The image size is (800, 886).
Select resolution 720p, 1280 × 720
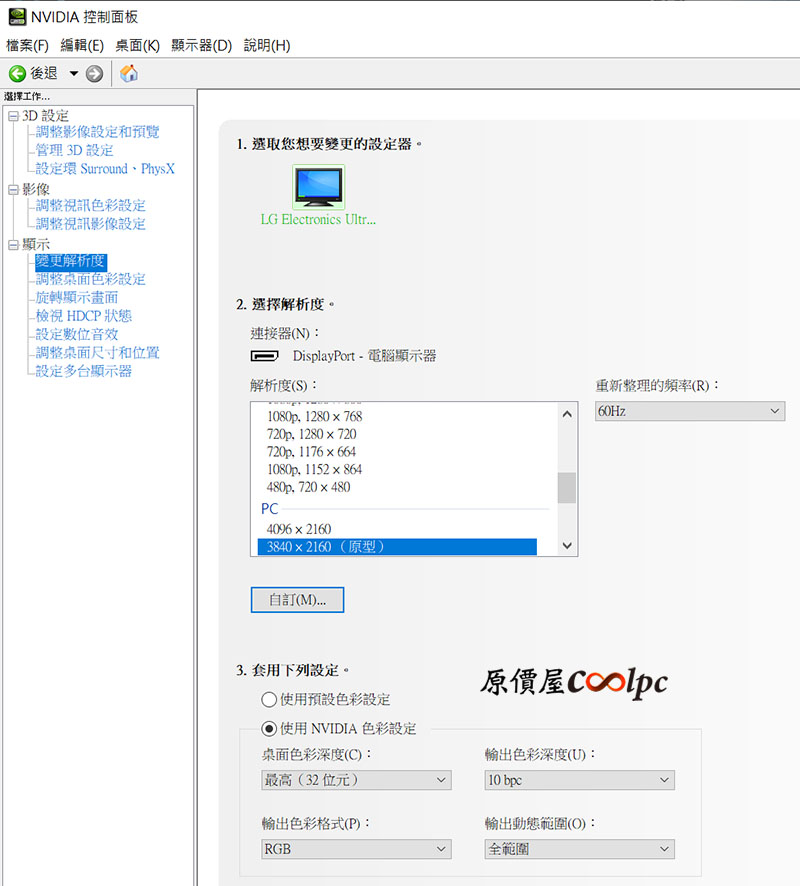[x=312, y=434]
